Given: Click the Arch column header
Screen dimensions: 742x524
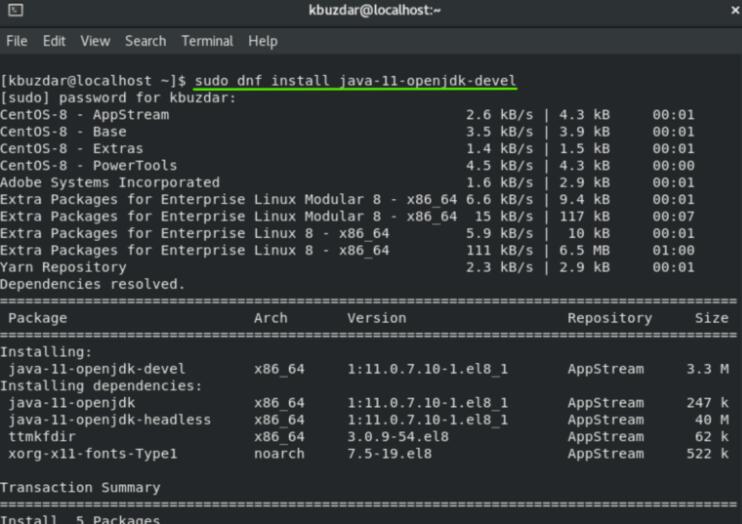Looking at the screenshot, I should pos(271,318).
